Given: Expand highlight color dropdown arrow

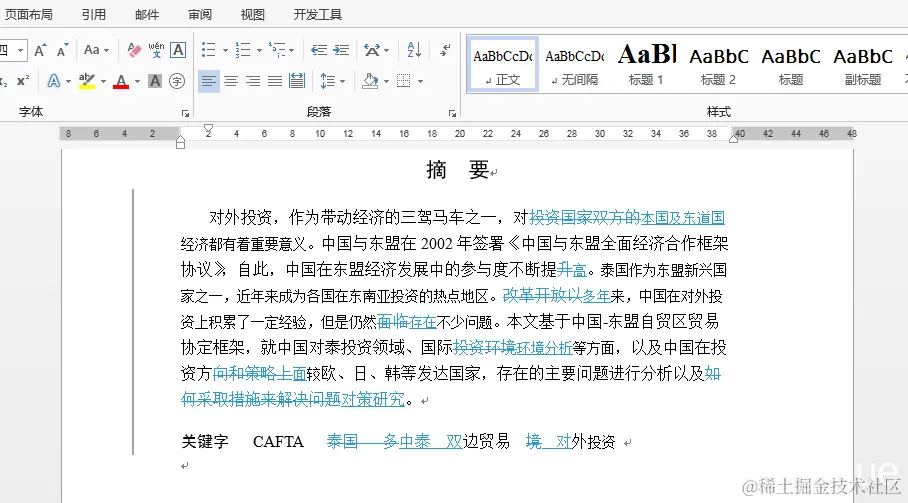Looking at the screenshot, I should pyautogui.click(x=103, y=82).
